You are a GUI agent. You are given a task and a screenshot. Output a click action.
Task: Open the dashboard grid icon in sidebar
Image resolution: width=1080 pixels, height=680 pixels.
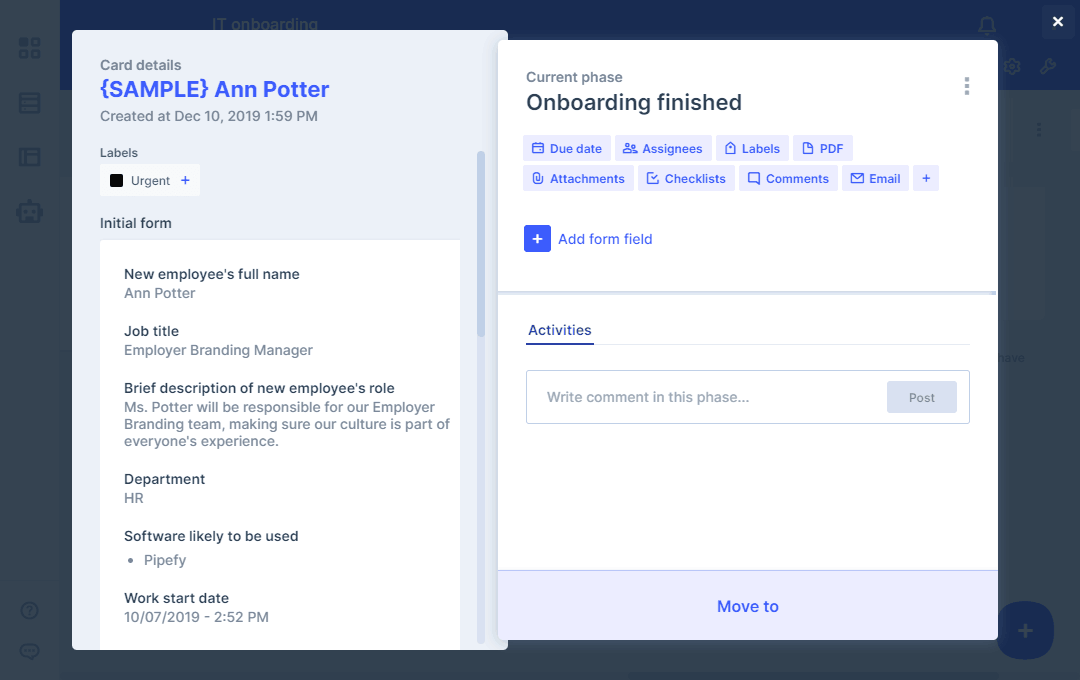pos(30,48)
